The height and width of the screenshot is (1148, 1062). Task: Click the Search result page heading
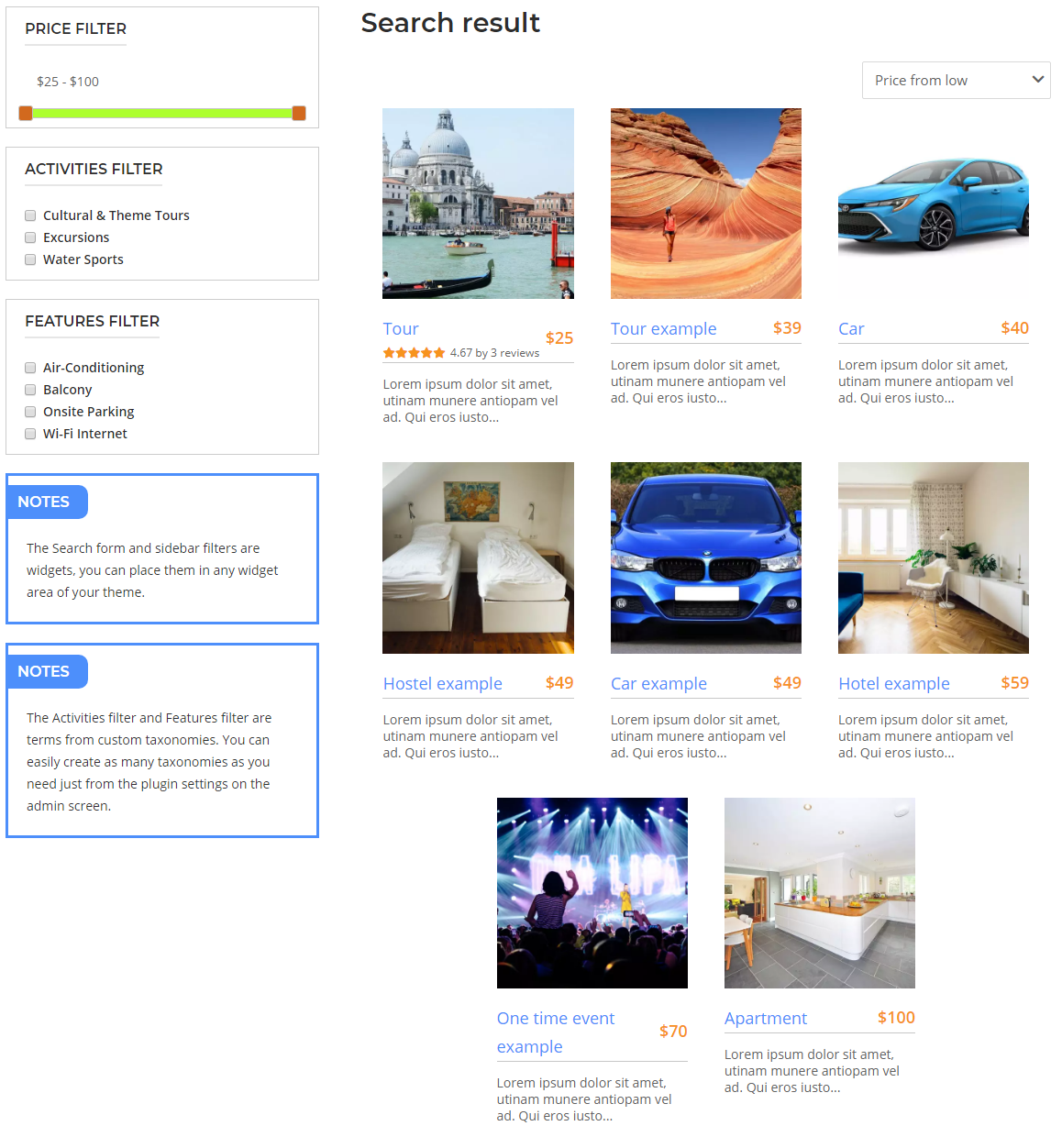(450, 22)
